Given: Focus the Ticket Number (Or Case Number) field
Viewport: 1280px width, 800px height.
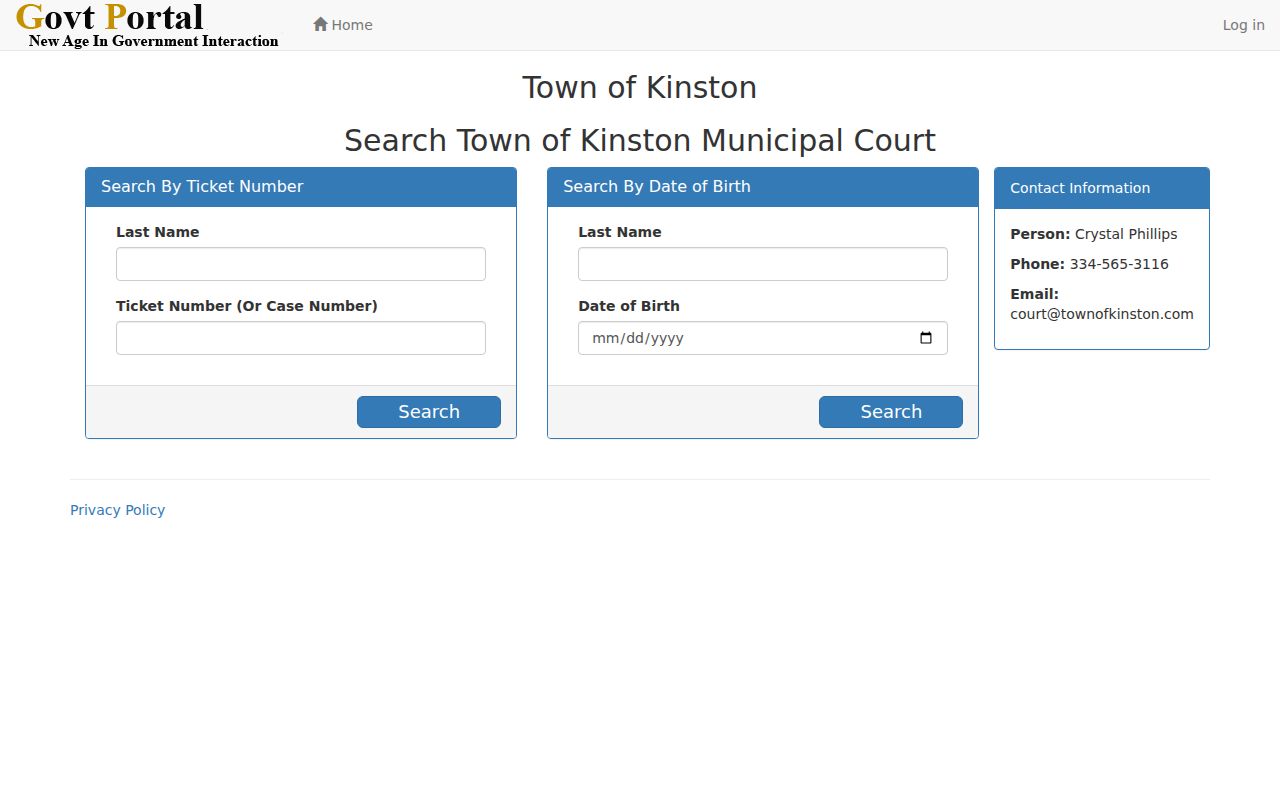Looking at the screenshot, I should pyautogui.click(x=301, y=338).
